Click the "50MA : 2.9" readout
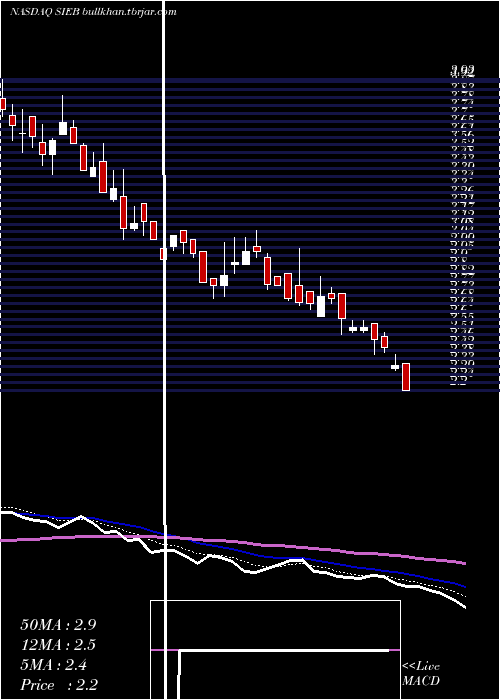The image size is (500, 700). tap(58, 625)
